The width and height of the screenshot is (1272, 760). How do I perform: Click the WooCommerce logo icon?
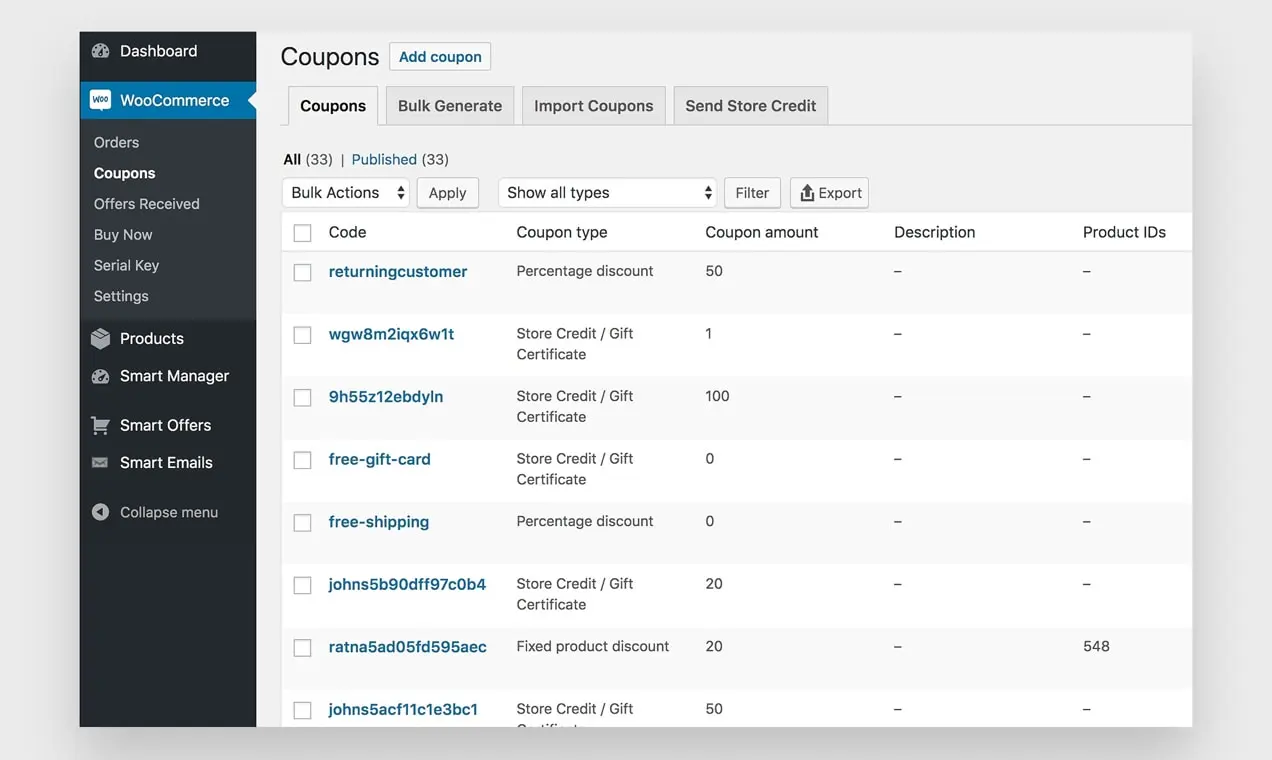(x=100, y=100)
